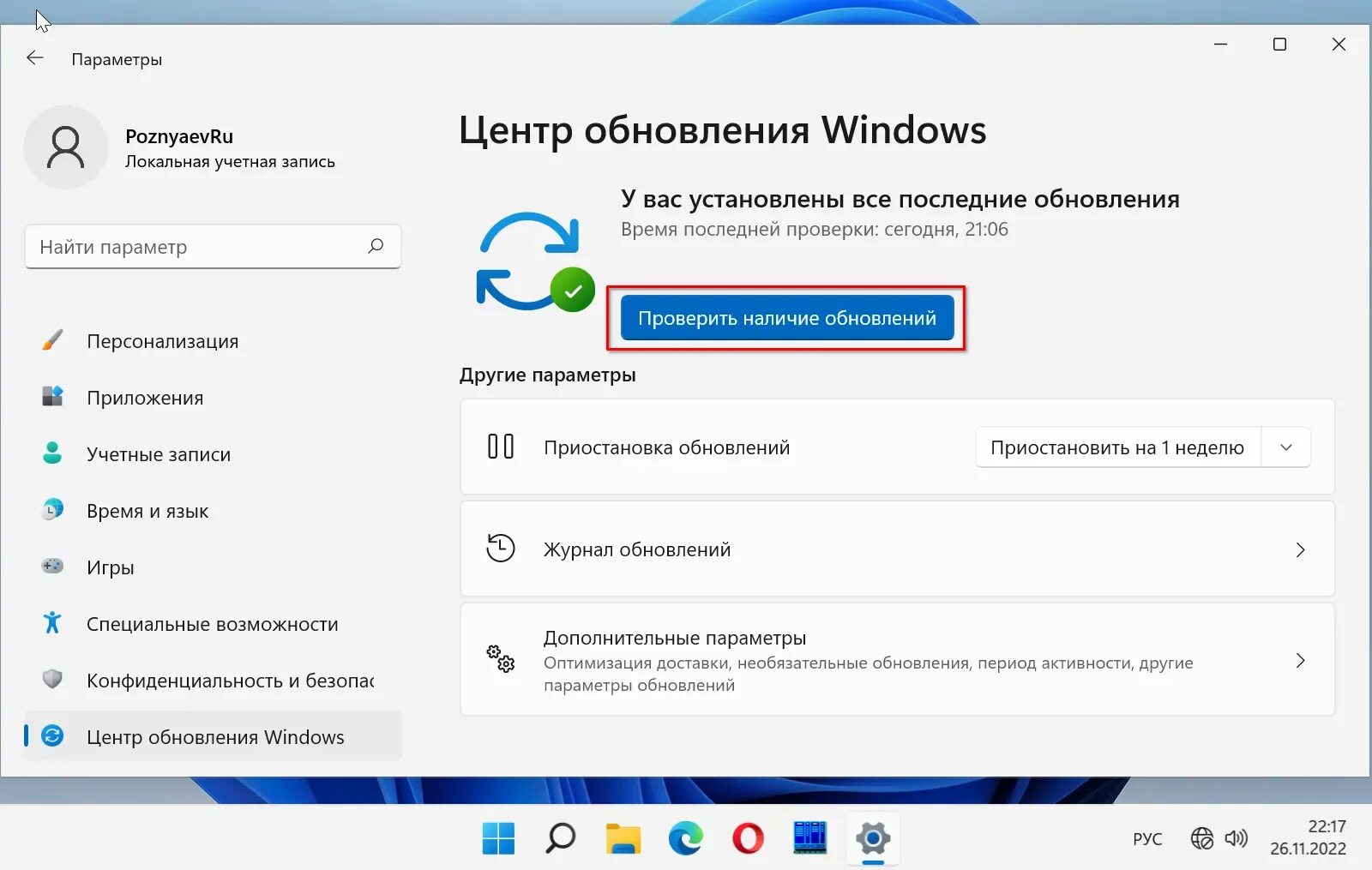Click Локальная учетная запись text
1372x870 pixels.
pos(230,162)
